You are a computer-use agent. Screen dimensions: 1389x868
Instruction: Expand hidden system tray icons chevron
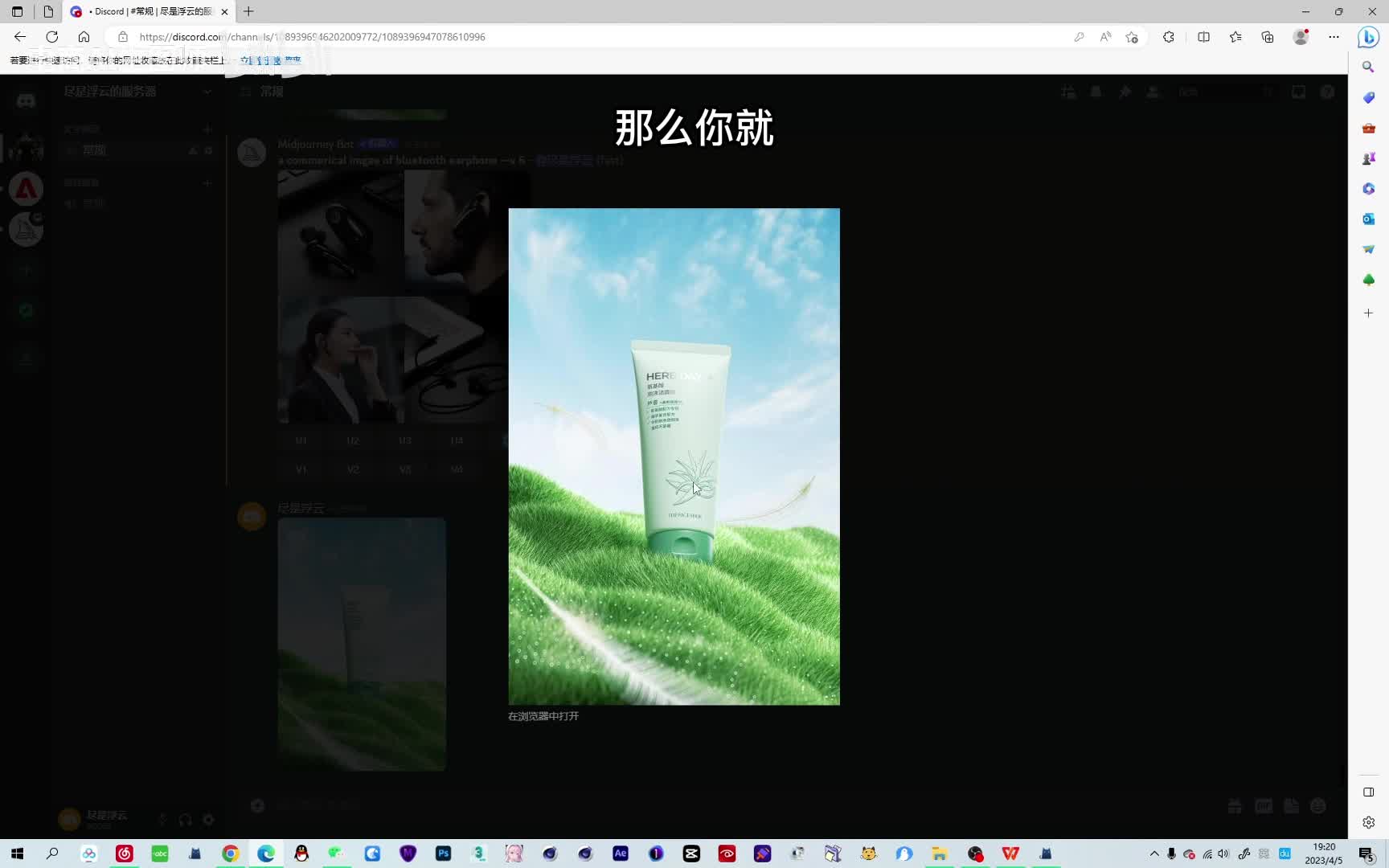coord(1154,854)
